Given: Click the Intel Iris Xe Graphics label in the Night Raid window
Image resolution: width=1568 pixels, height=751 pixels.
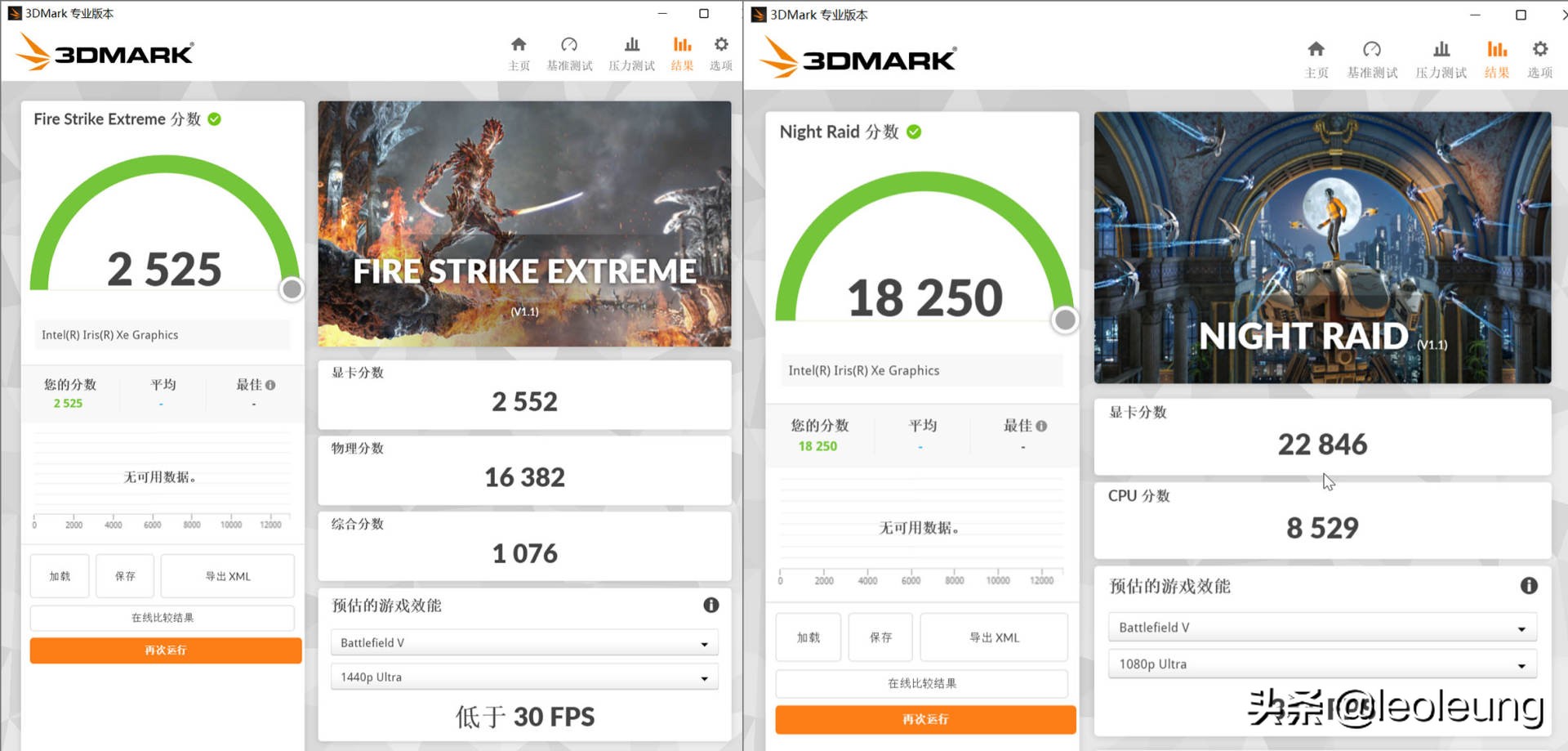Looking at the screenshot, I should pos(864,370).
